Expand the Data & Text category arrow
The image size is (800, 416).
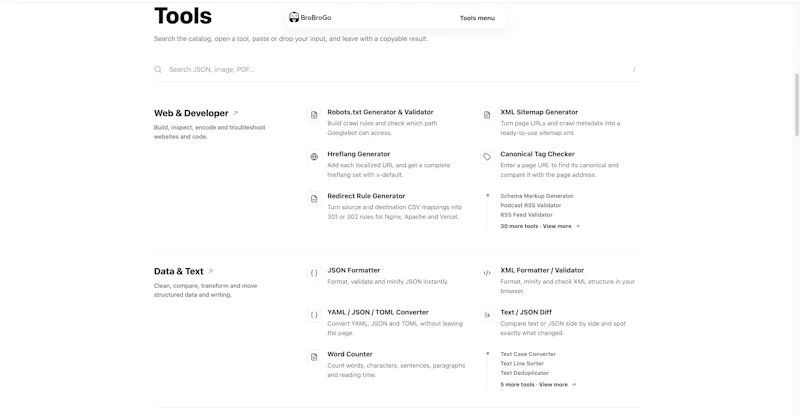click(x=210, y=272)
